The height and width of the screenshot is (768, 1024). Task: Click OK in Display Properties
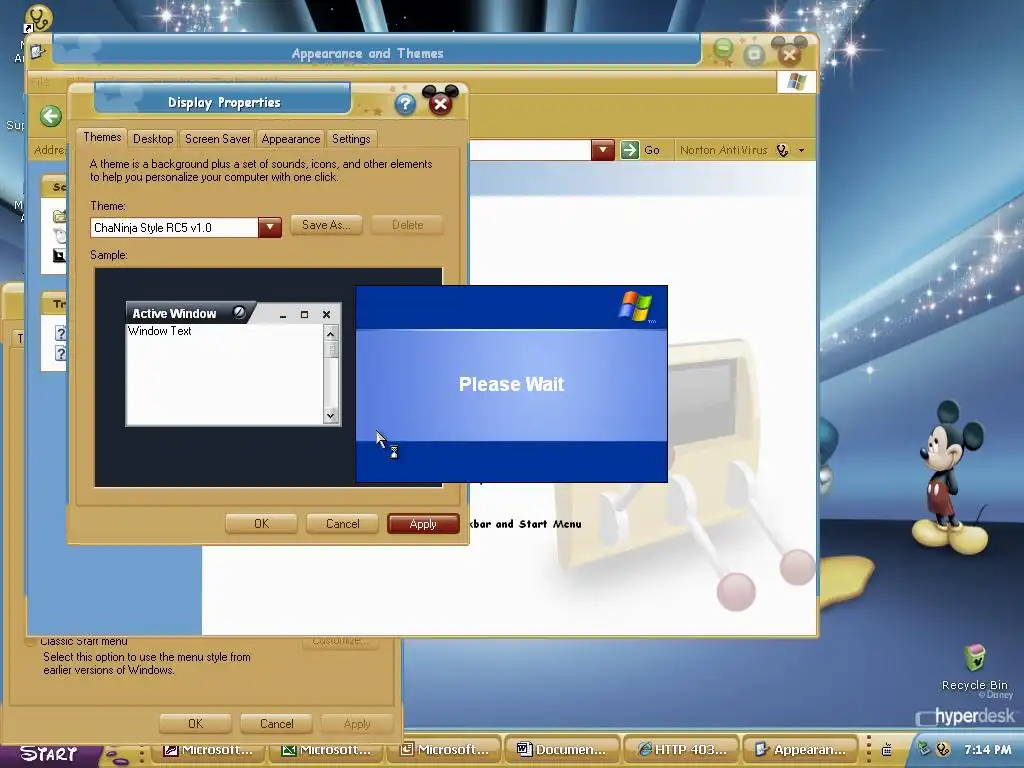click(261, 524)
